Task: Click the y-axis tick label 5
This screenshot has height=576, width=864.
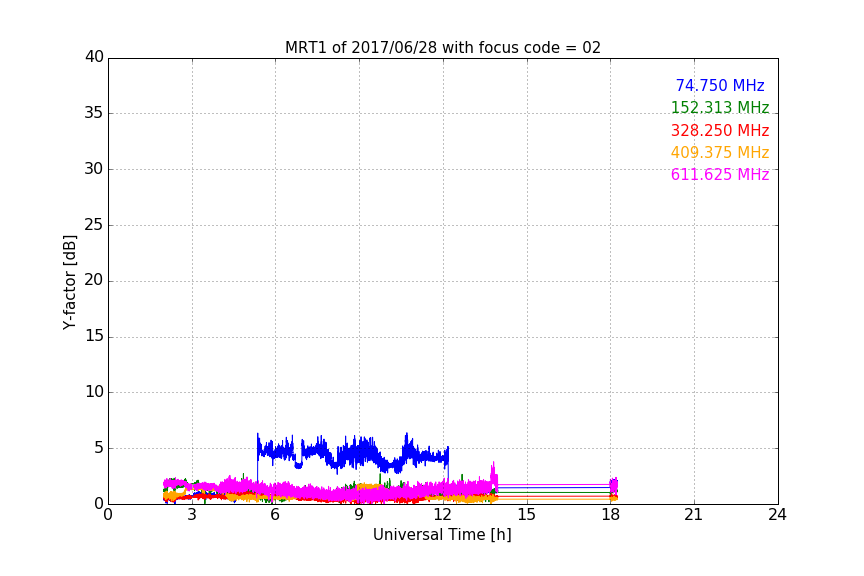Action: [99, 448]
